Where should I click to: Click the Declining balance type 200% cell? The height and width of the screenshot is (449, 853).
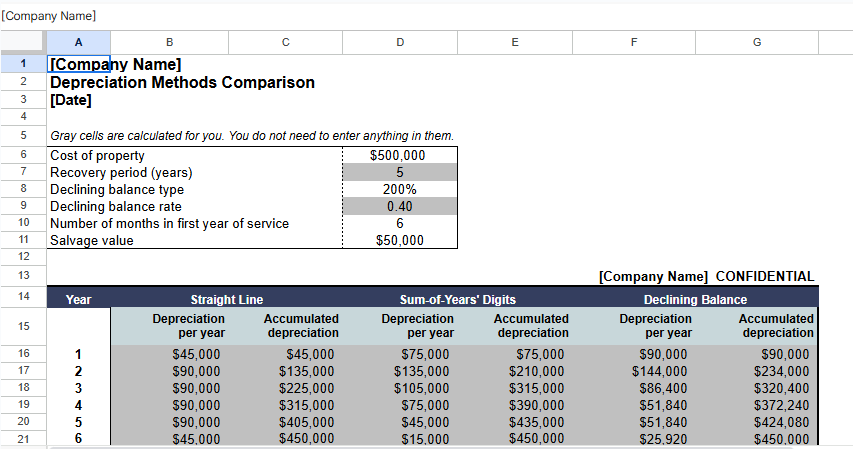(x=399, y=189)
